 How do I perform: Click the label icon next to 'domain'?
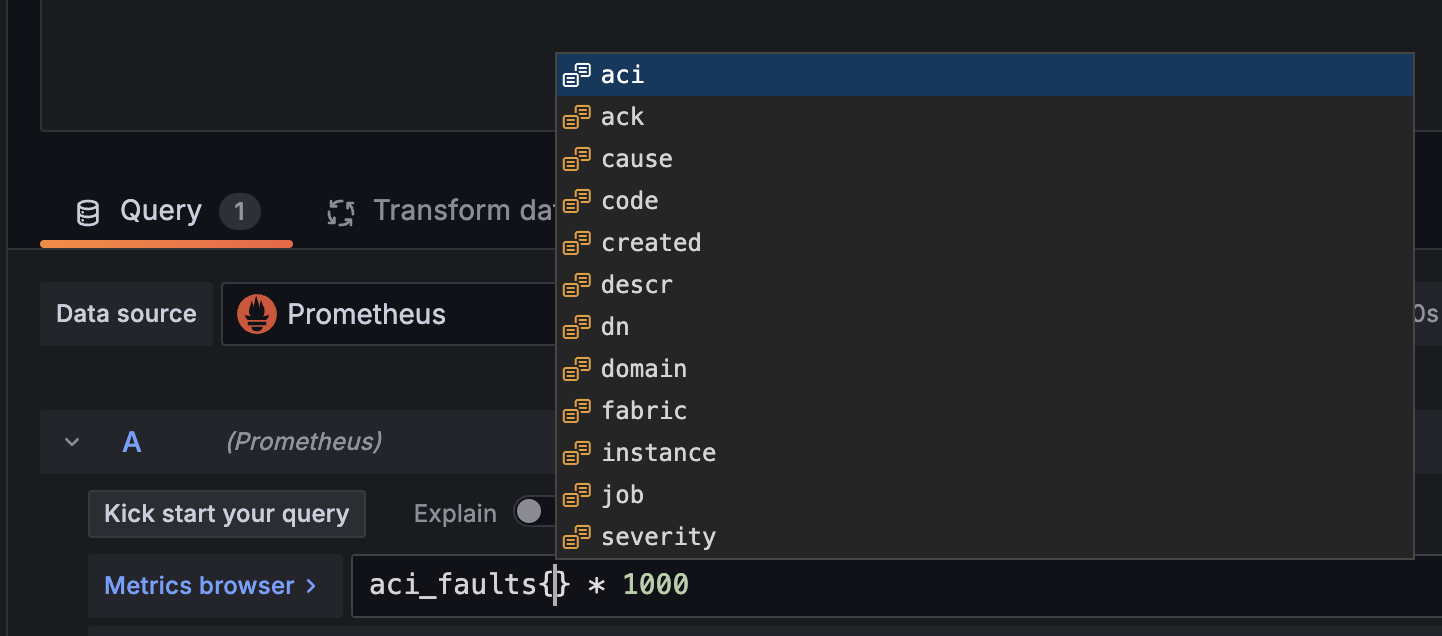pos(576,369)
